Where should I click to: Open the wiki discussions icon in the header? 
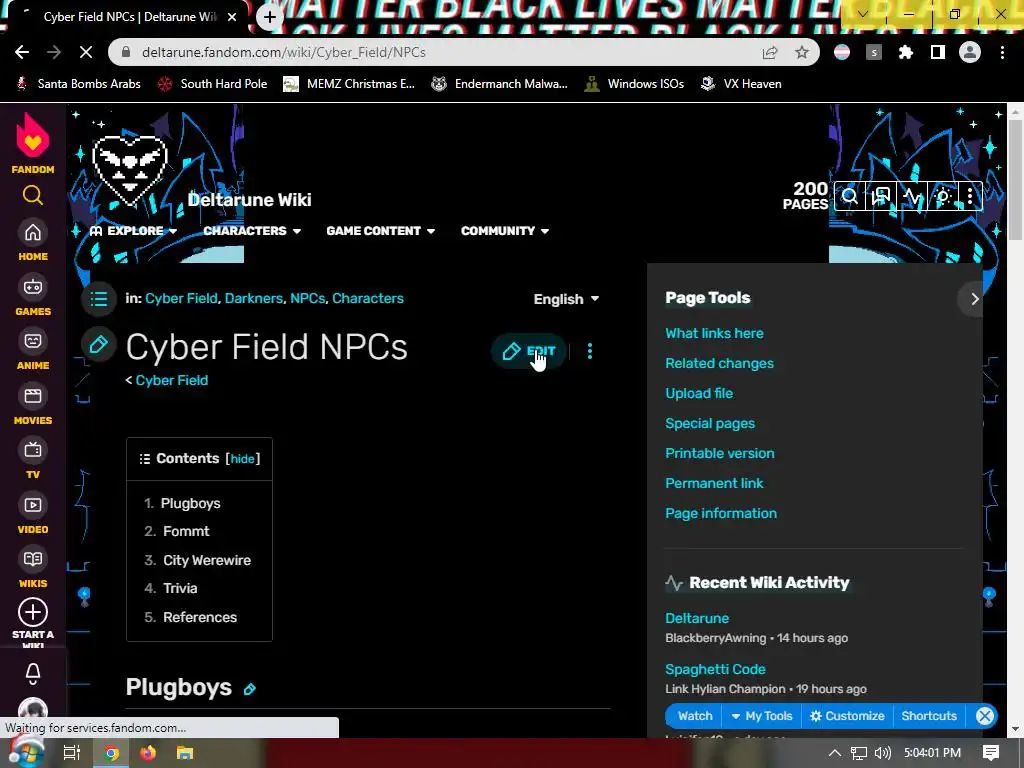881,196
